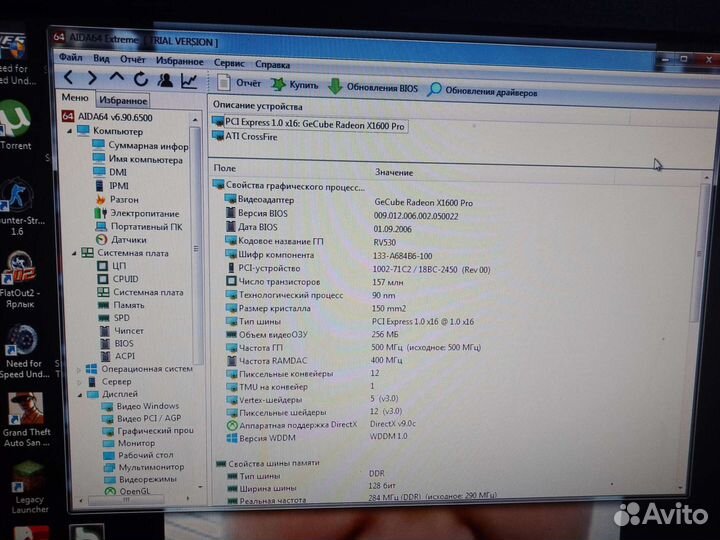Collapse the Системная плата parent node
Image resolution: width=720 pixels, height=540 pixels.
(74, 253)
